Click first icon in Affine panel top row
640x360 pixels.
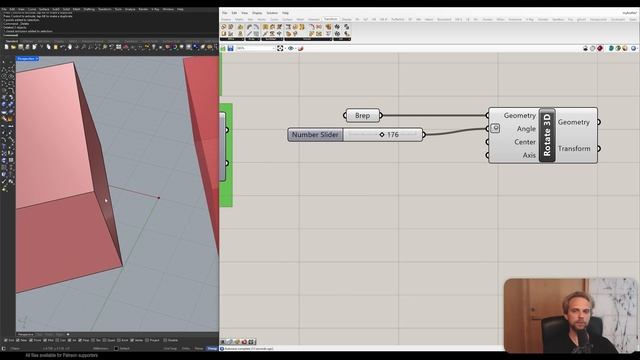pos(224,27)
